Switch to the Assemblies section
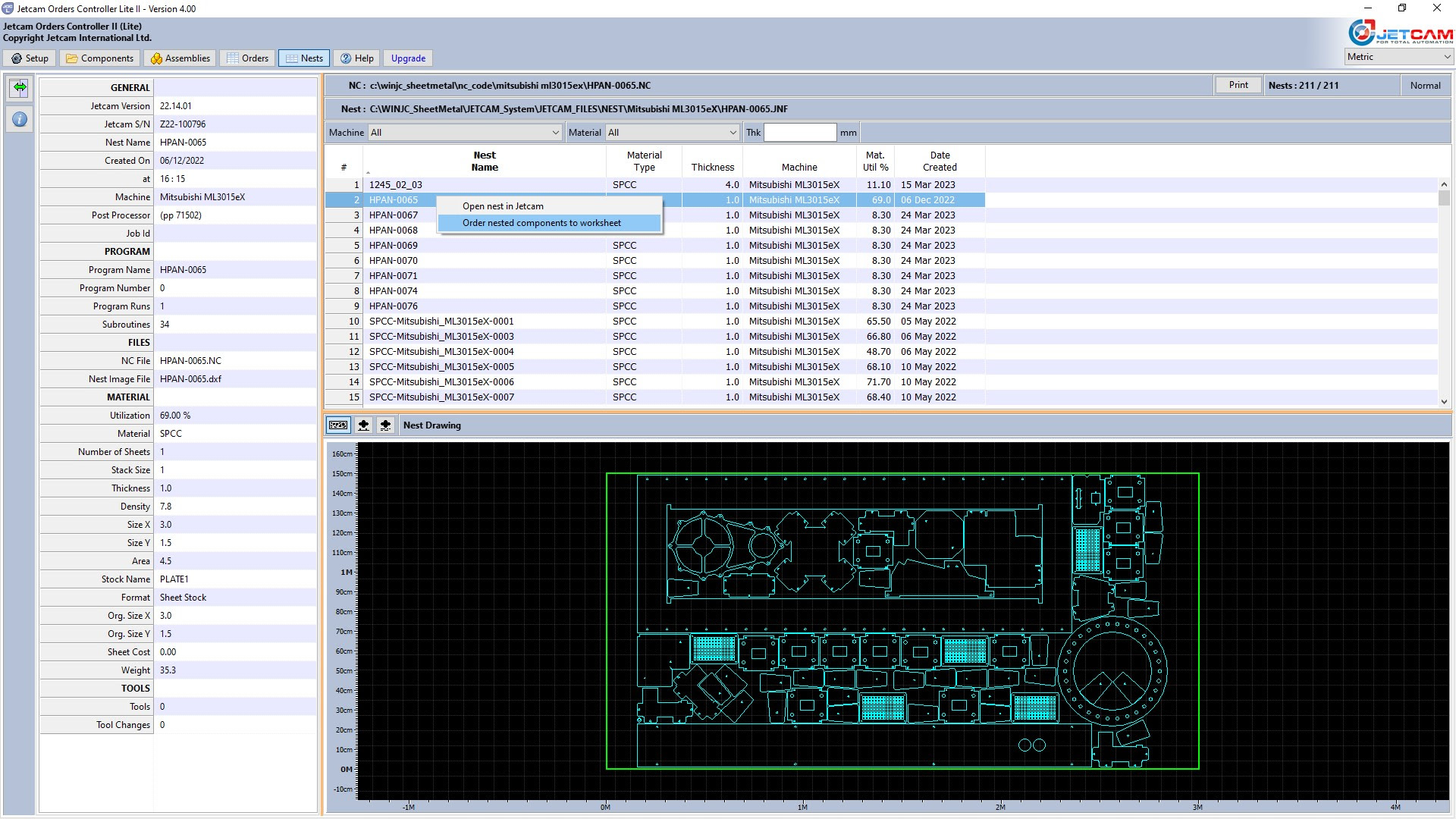The image size is (1456, 819). 180,58
